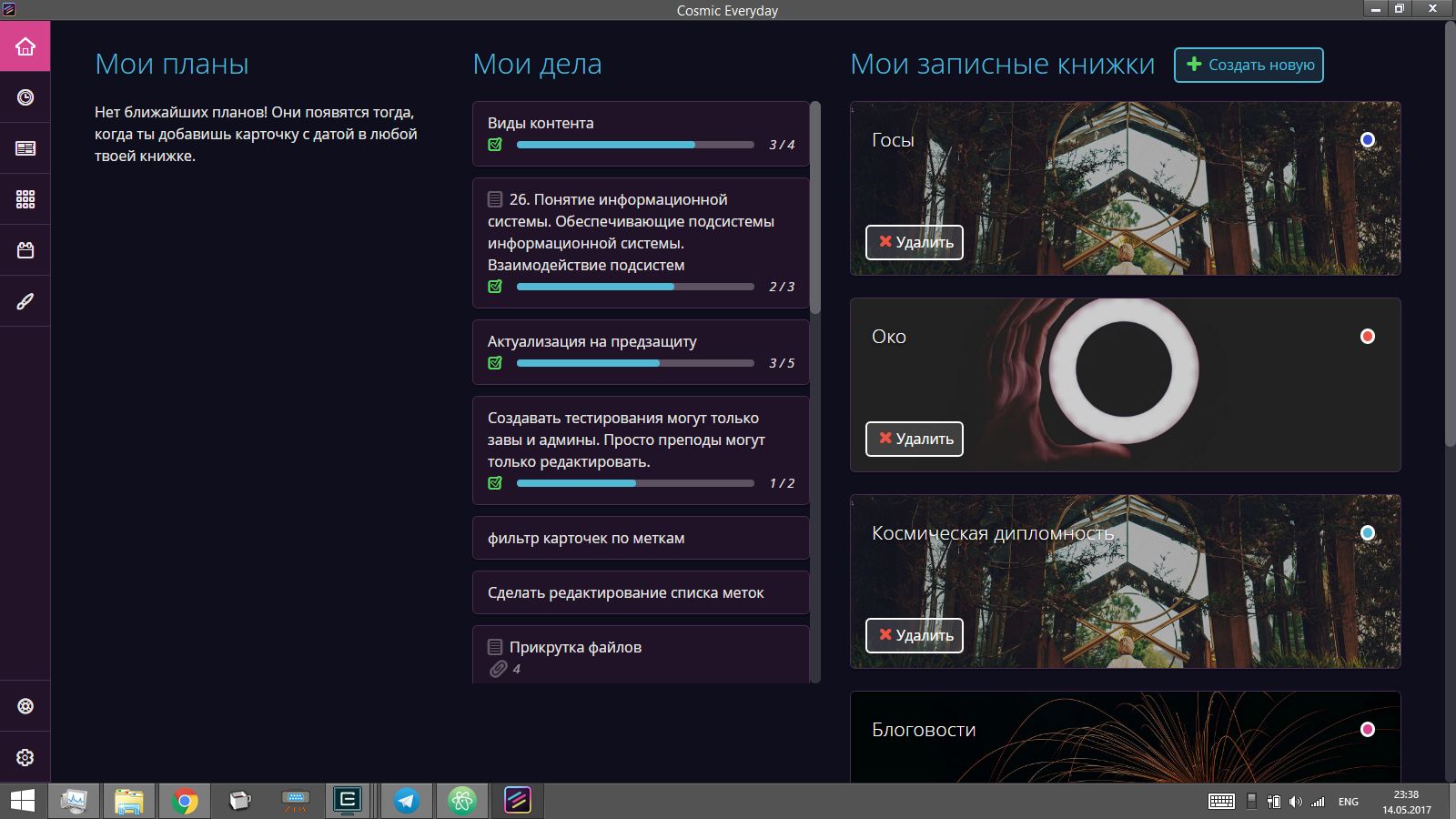Screen dimensions: 1456x819
Task: Open the "Око" notebook card
Action: pyautogui.click(x=1125, y=385)
